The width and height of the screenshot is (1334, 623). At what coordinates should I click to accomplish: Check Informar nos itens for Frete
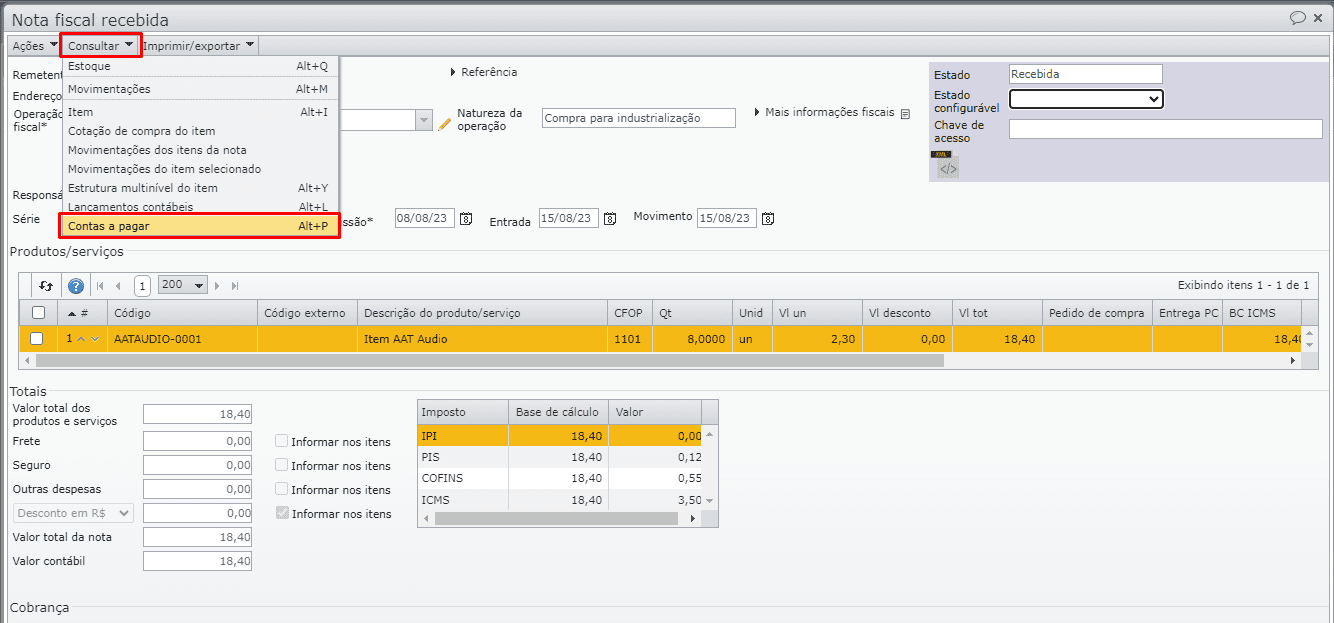282,441
